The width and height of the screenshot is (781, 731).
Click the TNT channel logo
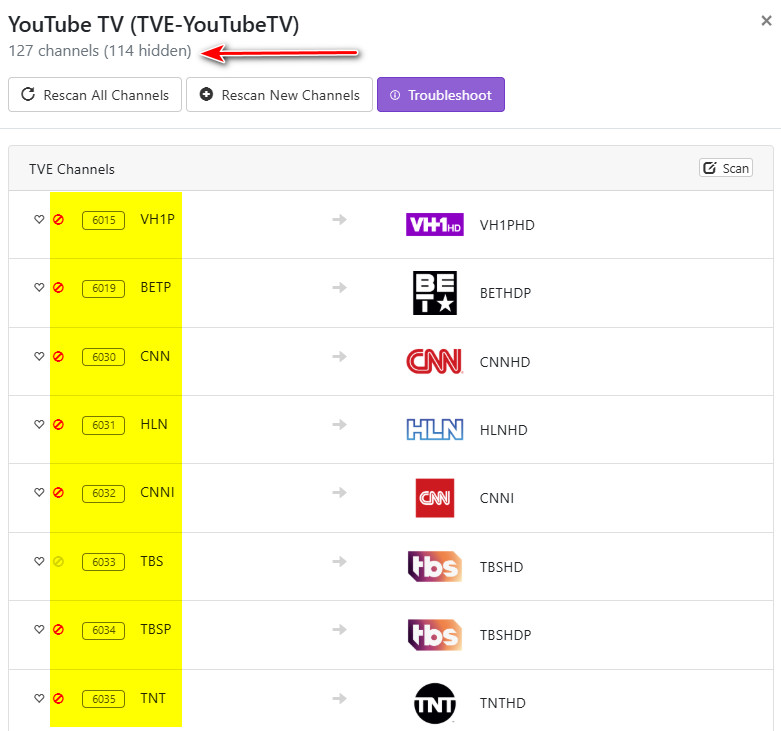[435, 703]
